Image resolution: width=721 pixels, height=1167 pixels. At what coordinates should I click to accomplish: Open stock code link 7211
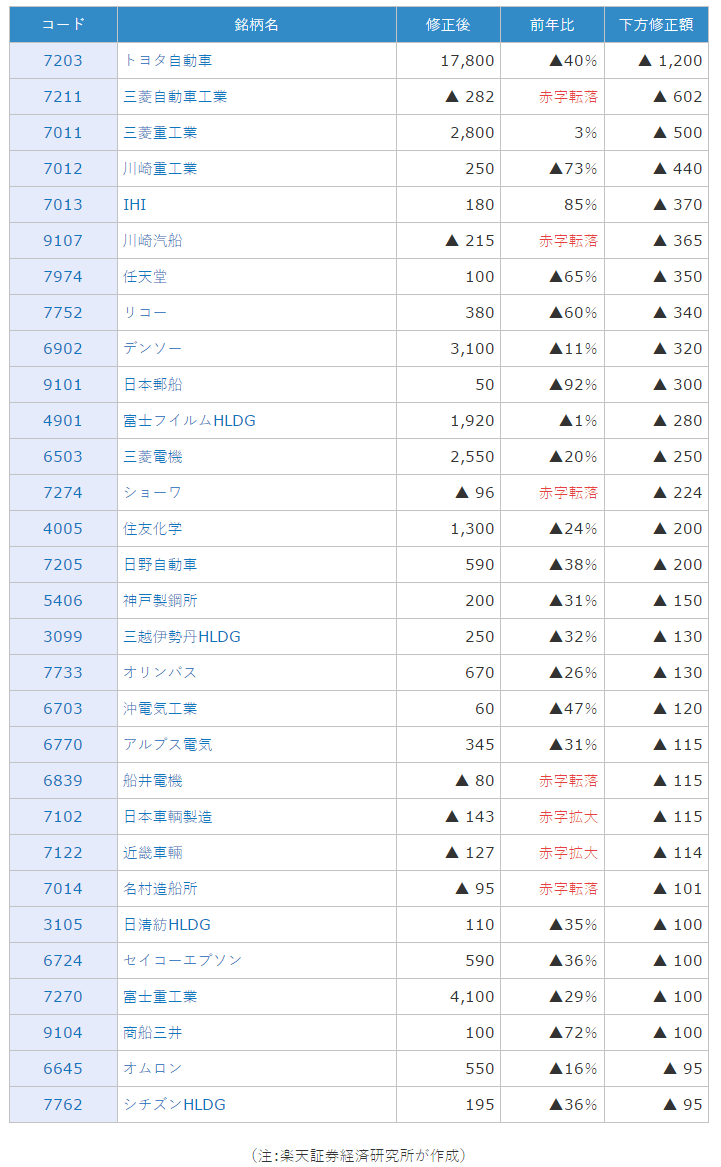(x=63, y=97)
